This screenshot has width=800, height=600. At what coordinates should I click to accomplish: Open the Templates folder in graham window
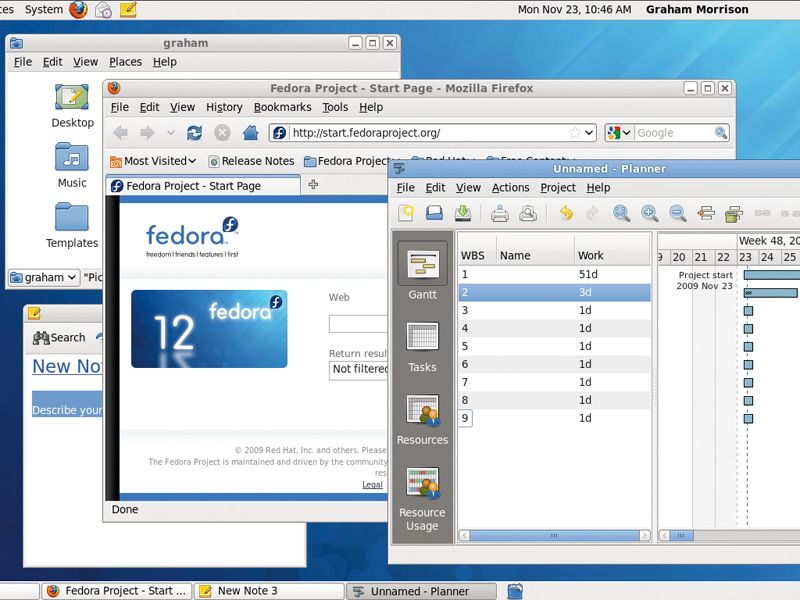click(72, 226)
